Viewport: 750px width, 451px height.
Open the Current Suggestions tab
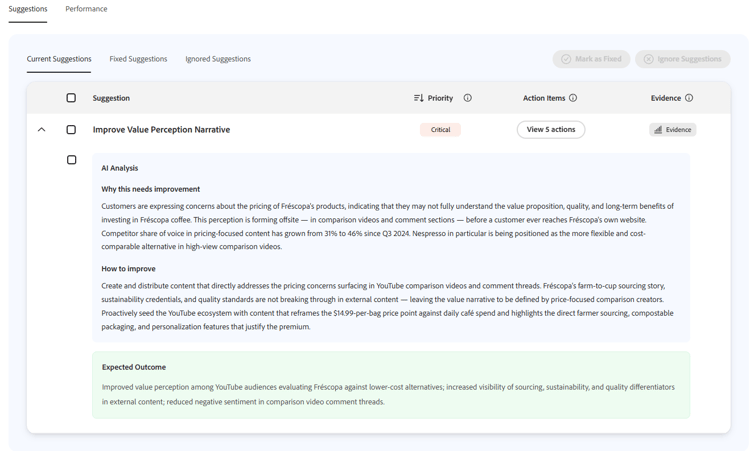[59, 59]
